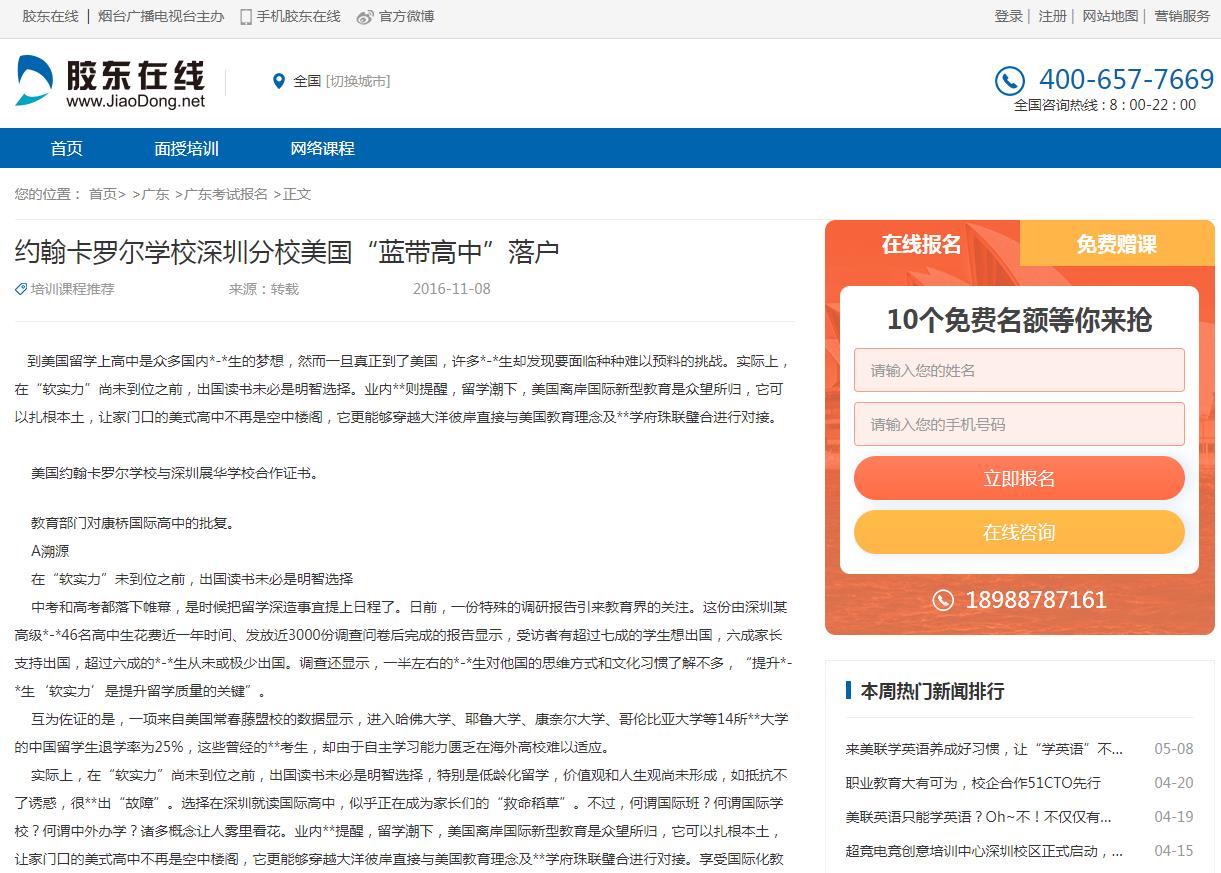Switch to the 免费赠课 tab
Image resolution: width=1221 pixels, height=873 pixels.
click(1117, 244)
